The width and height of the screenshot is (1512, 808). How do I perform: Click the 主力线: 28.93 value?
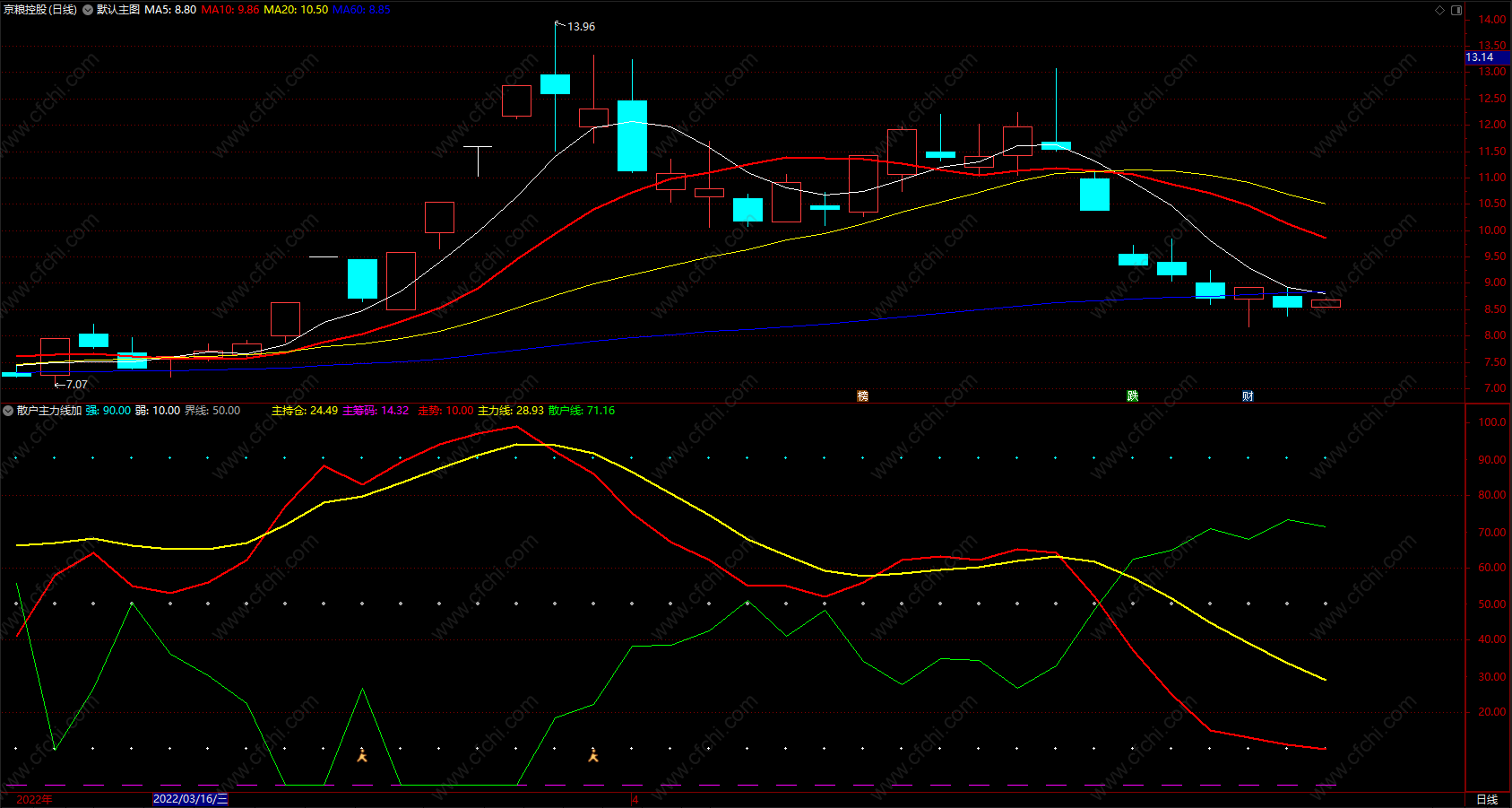point(511,411)
